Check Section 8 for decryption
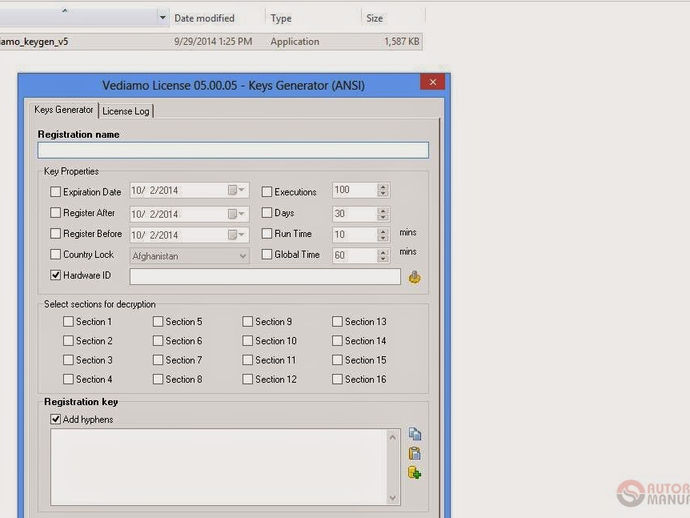The width and height of the screenshot is (690, 518). [158, 379]
